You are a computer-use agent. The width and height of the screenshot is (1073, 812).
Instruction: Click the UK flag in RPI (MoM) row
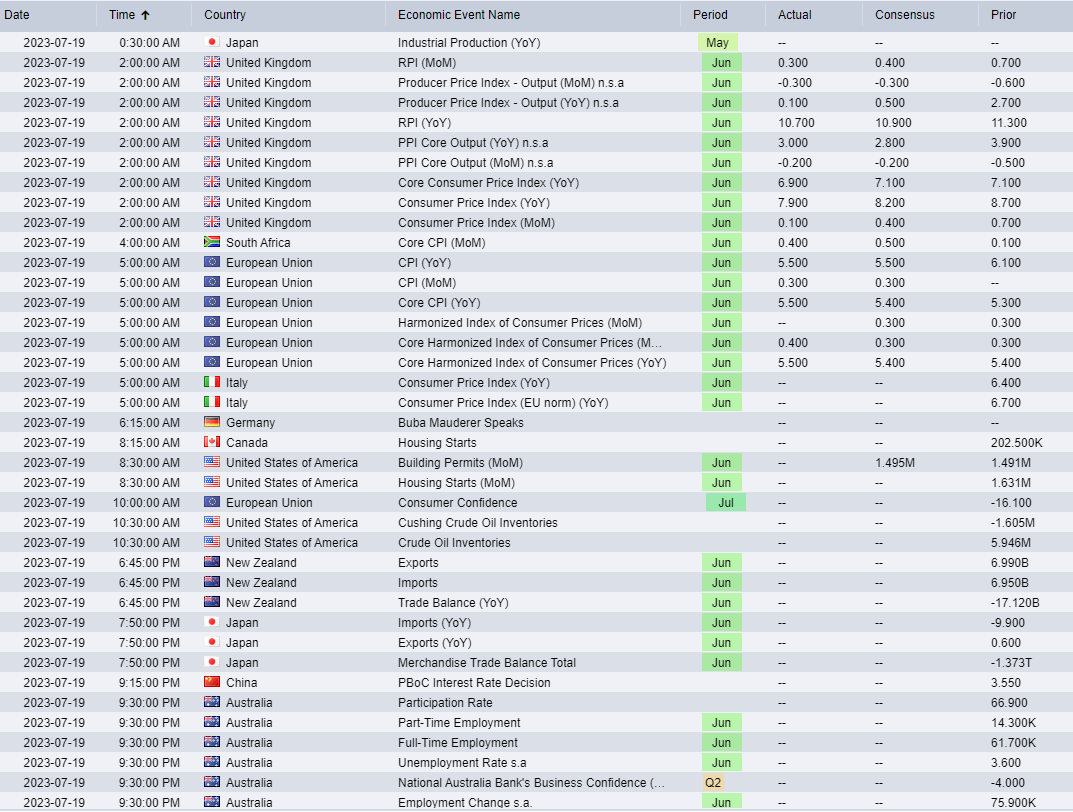pos(212,62)
